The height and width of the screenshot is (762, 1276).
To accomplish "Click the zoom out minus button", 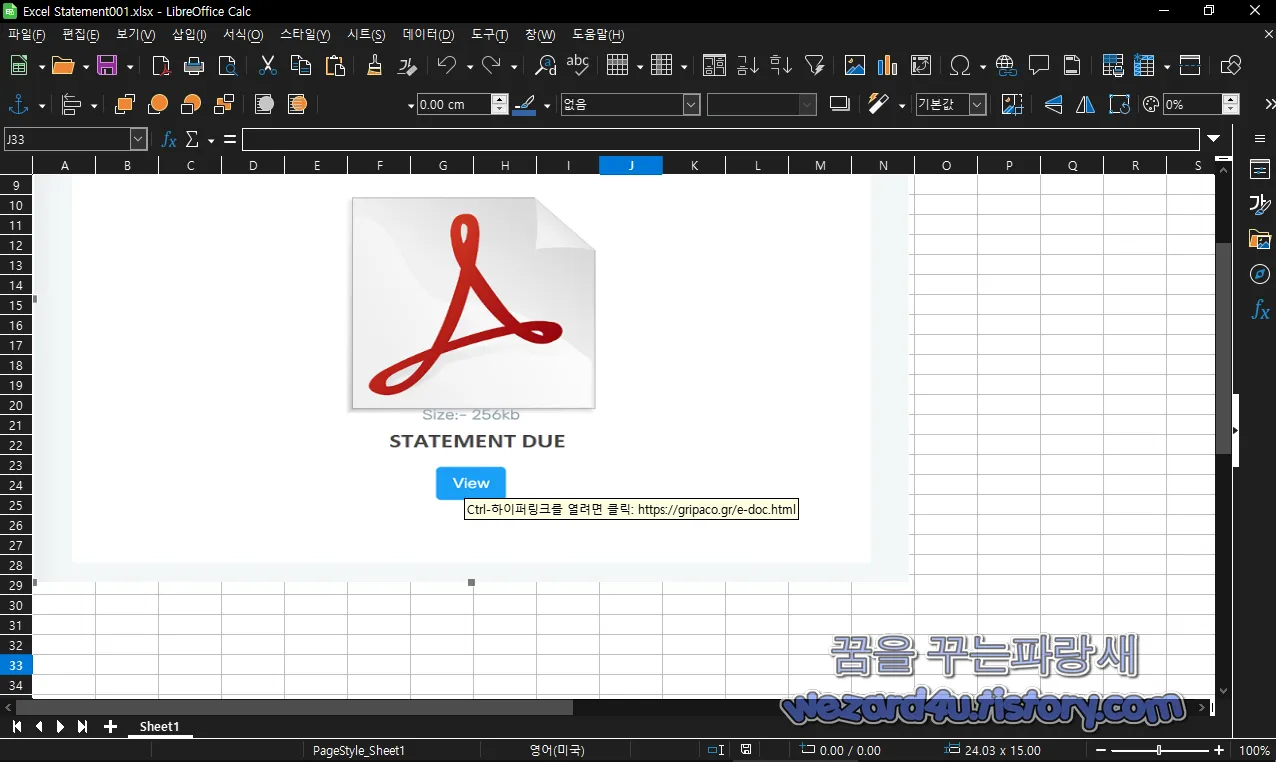I will tap(1101, 750).
